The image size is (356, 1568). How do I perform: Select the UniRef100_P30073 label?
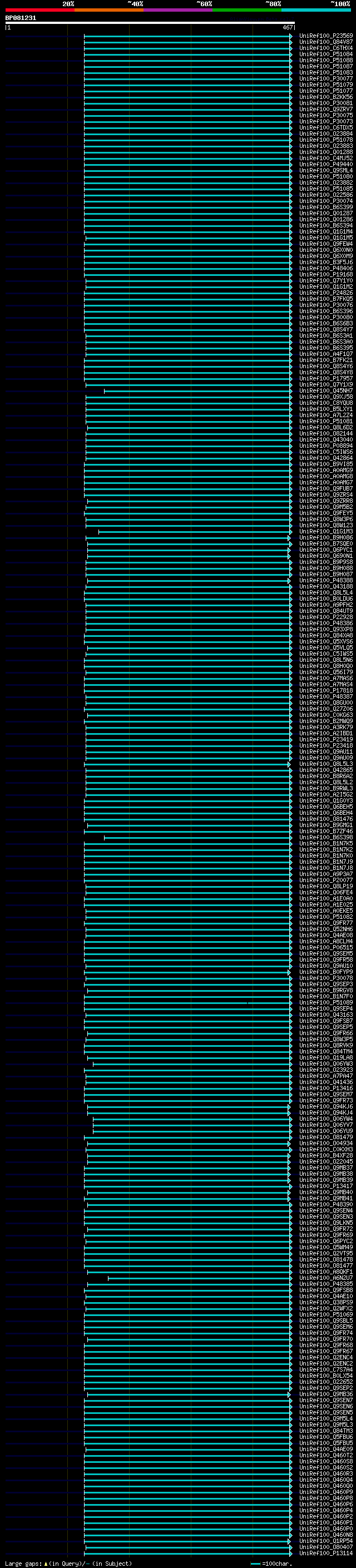pos(325,121)
